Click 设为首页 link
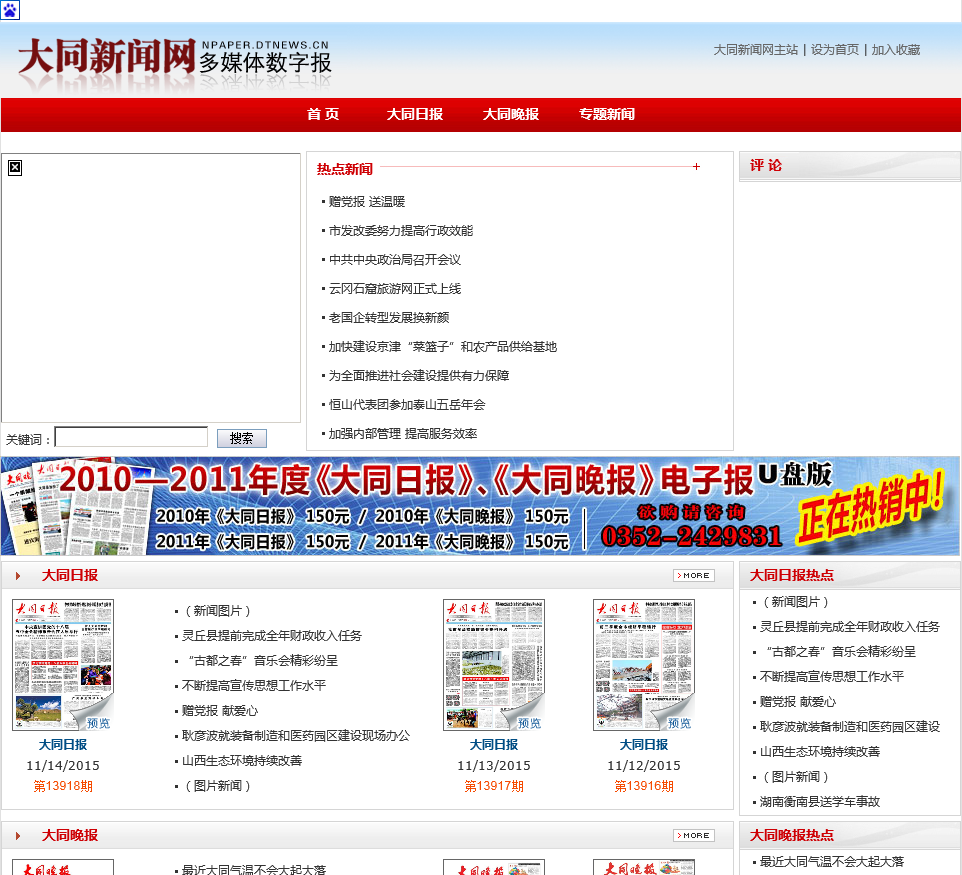This screenshot has height=875, width=962. pyautogui.click(x=835, y=50)
